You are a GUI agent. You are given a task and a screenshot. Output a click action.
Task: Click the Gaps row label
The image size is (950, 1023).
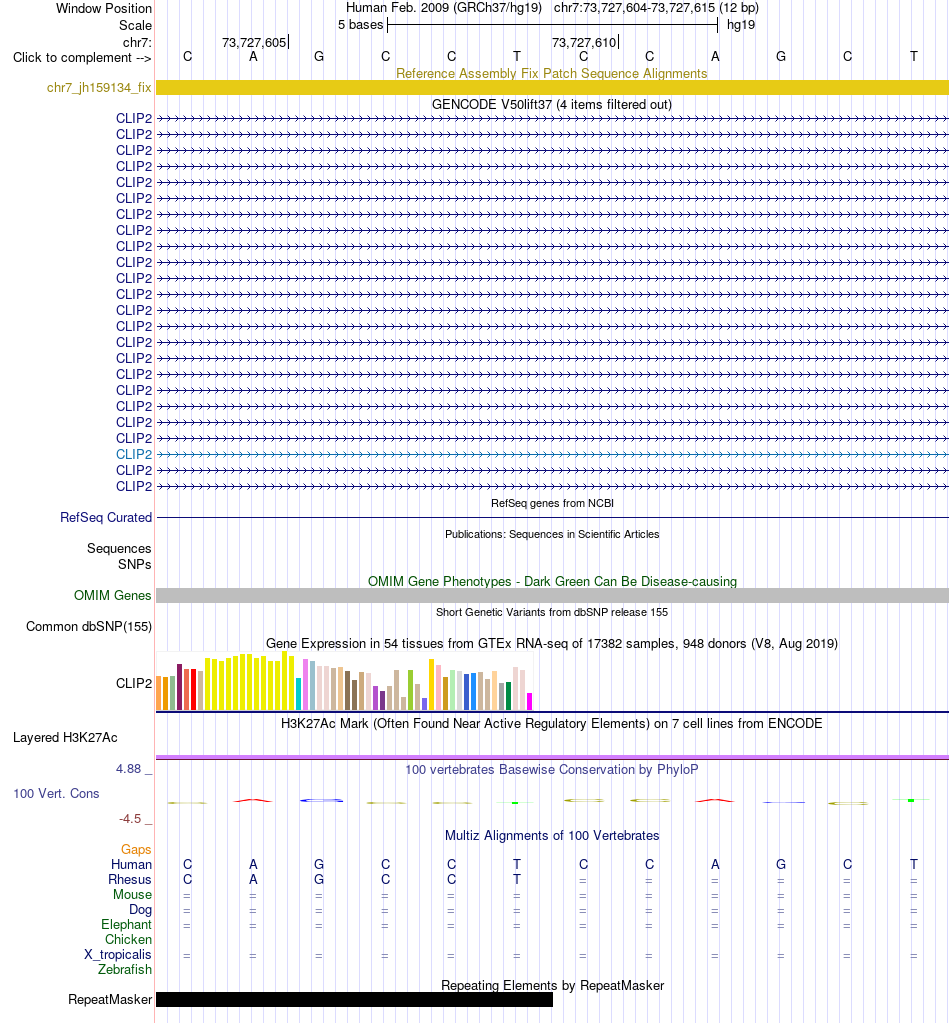136,849
